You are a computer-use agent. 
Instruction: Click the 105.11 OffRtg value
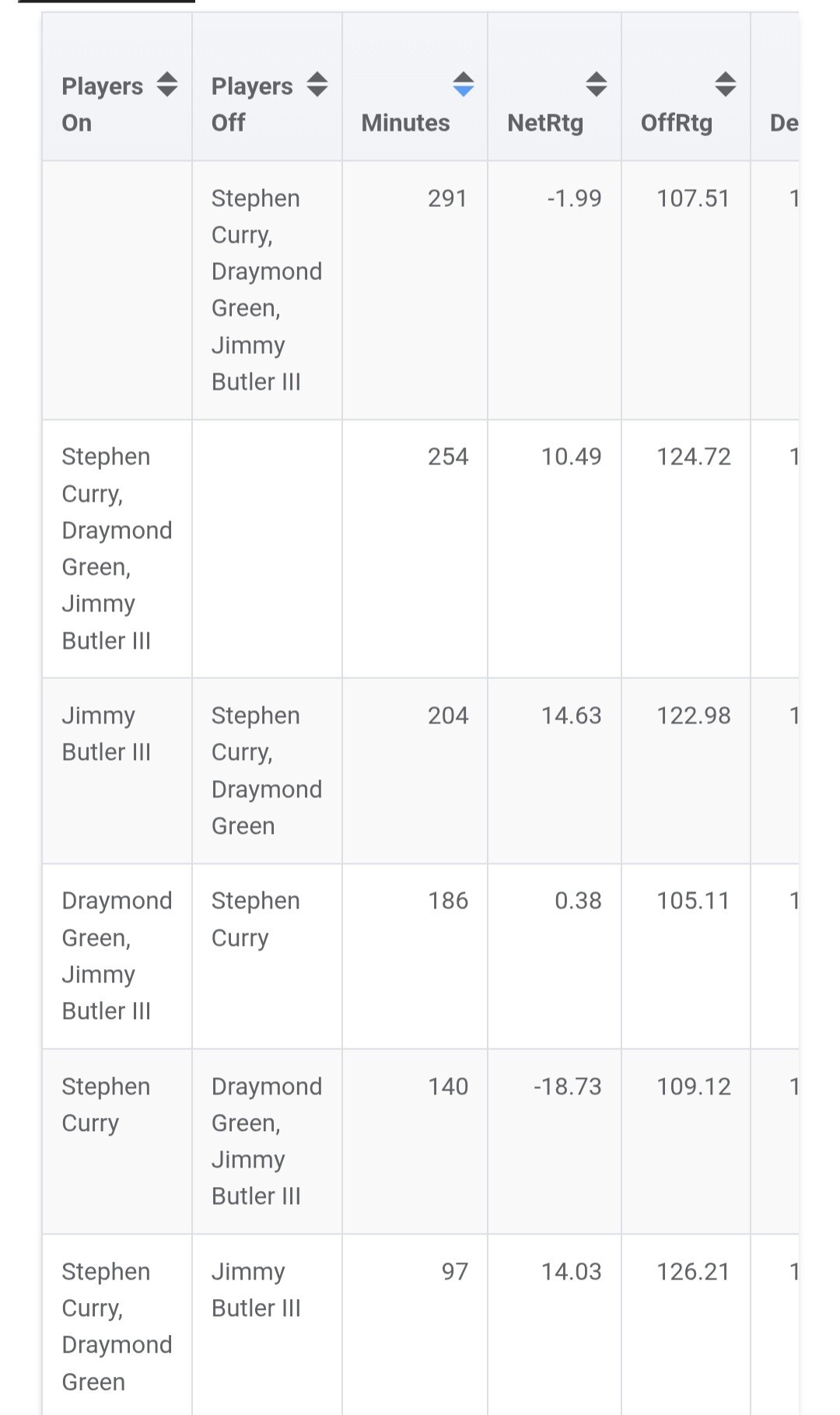pyautogui.click(x=693, y=901)
